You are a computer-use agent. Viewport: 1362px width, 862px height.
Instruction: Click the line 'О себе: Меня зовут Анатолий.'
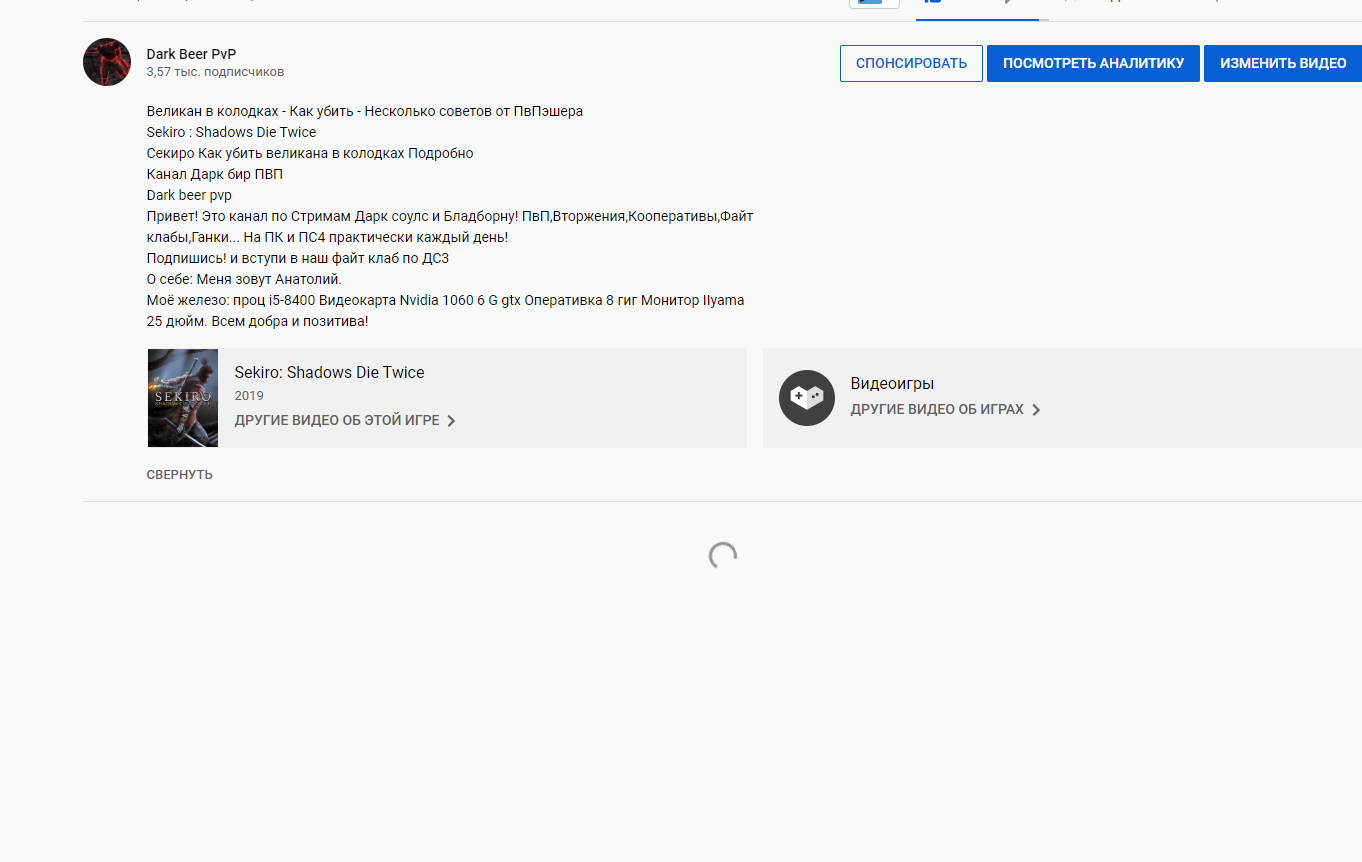244,279
